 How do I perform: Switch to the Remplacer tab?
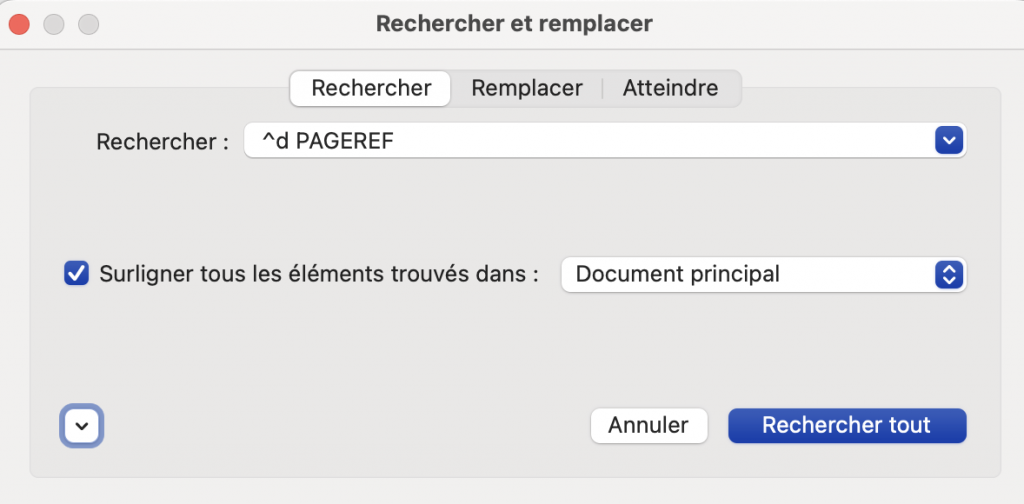(526, 88)
